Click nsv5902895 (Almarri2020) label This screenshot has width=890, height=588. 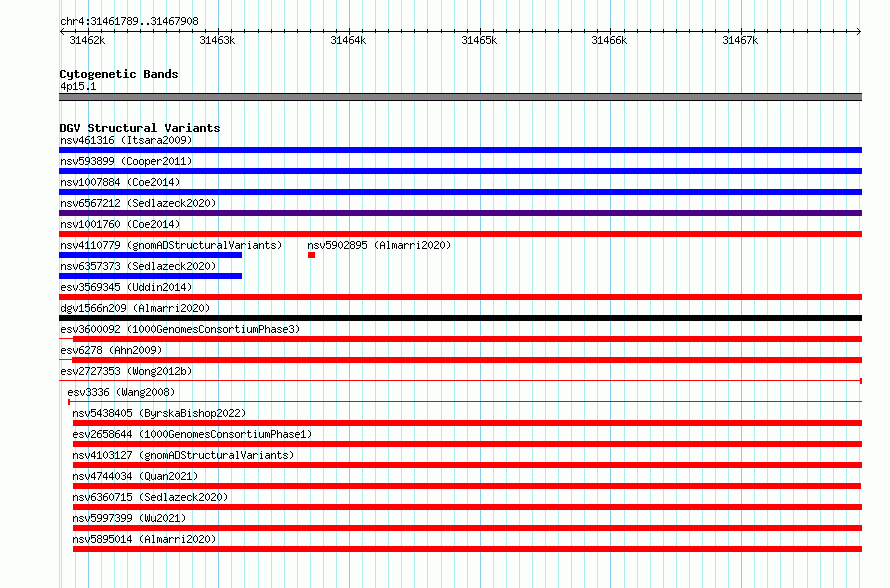click(x=379, y=245)
